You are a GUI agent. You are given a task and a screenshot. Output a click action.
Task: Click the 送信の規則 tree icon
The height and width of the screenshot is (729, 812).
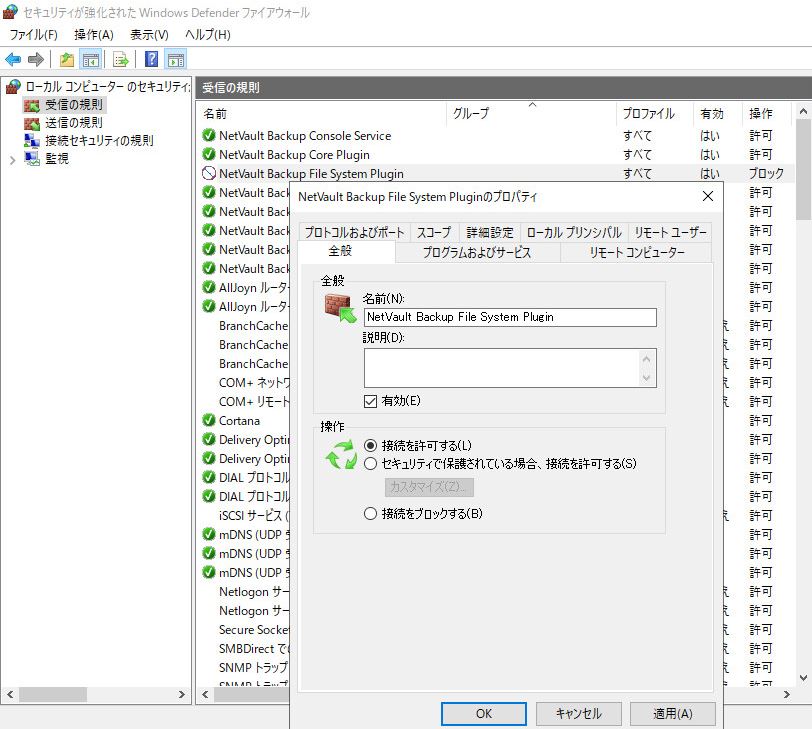32,124
